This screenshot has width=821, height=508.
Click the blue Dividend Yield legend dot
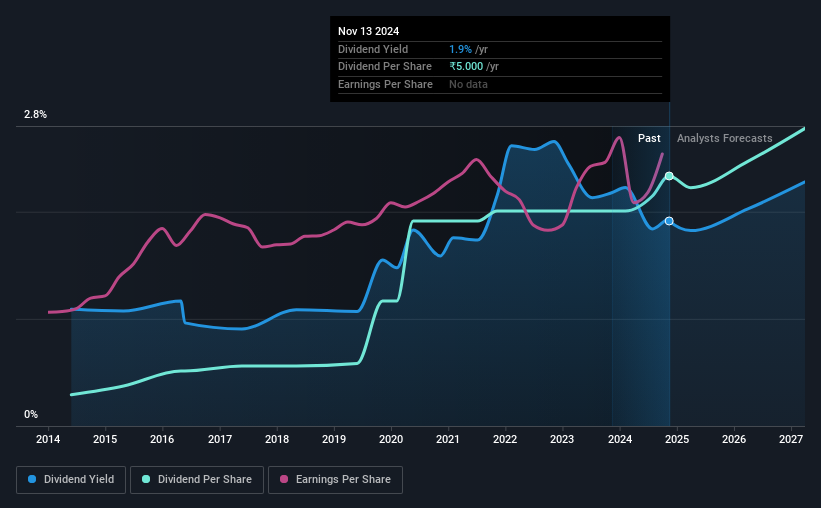(32, 479)
